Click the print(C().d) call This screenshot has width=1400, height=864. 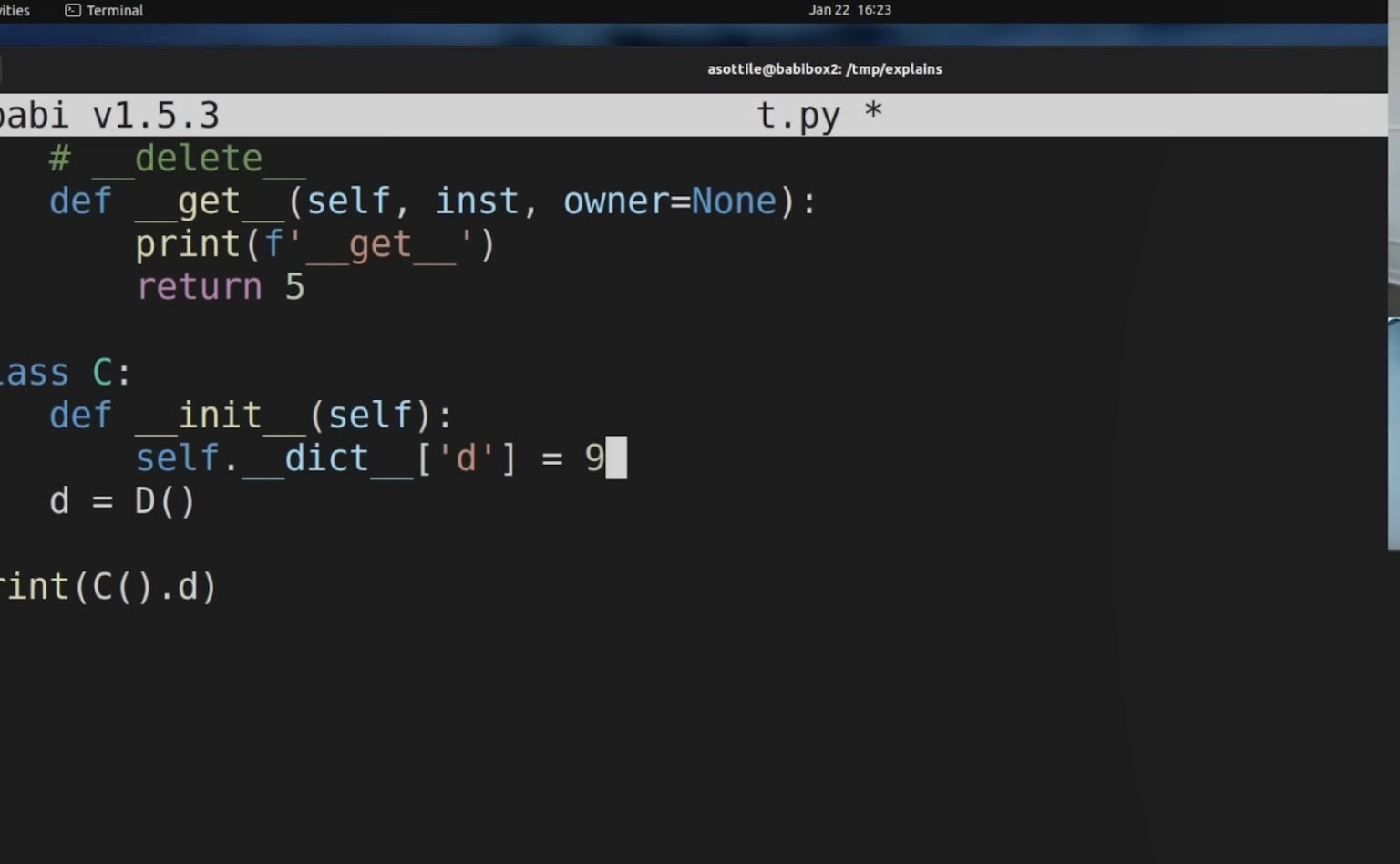108,586
